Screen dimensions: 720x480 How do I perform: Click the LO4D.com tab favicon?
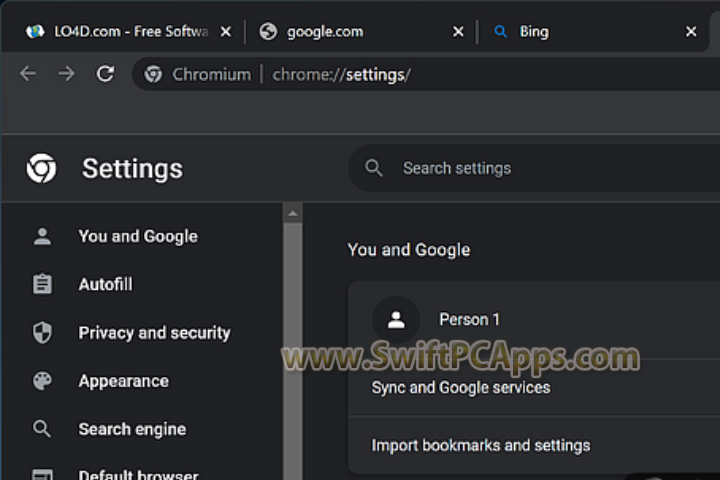(35, 31)
